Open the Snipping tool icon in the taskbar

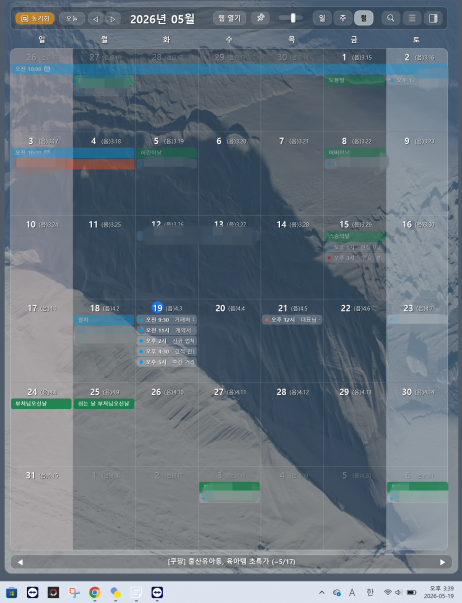point(74,593)
